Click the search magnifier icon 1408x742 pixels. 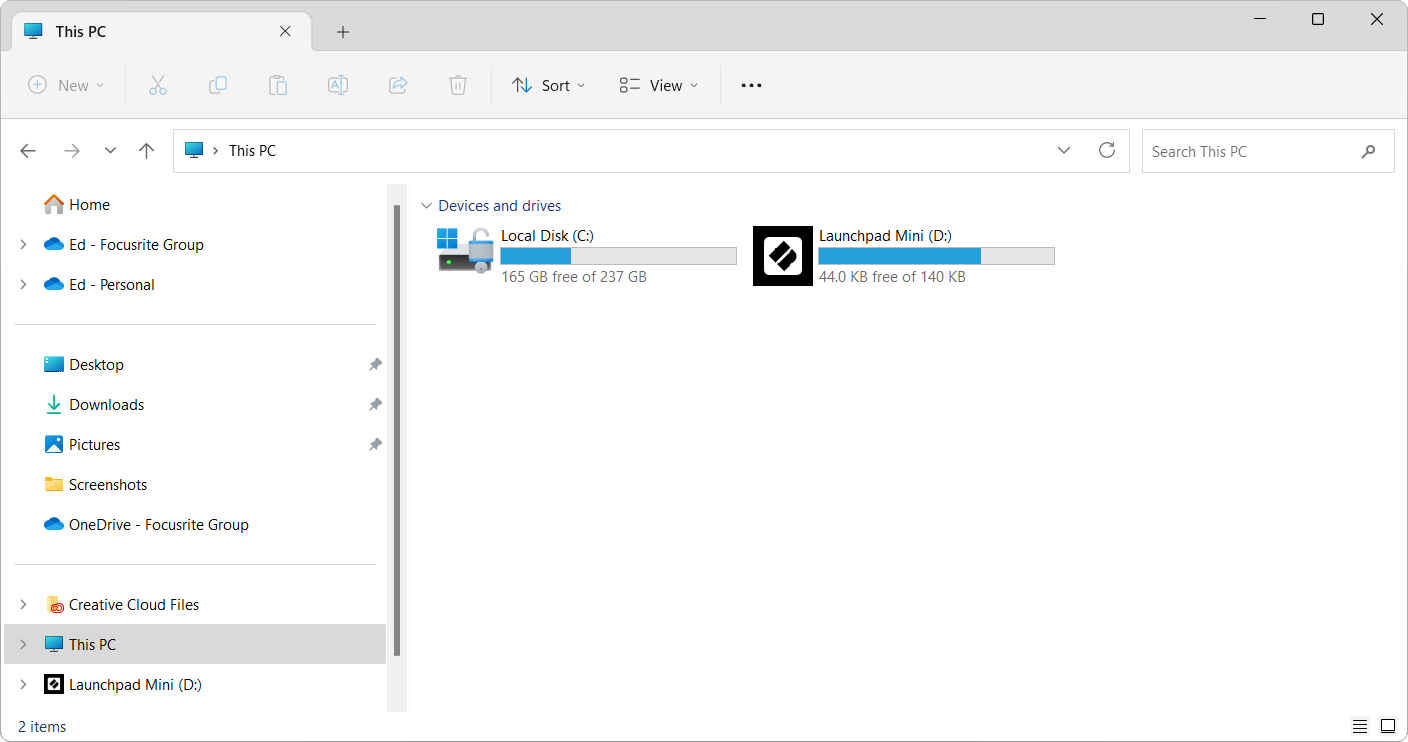[x=1368, y=151]
